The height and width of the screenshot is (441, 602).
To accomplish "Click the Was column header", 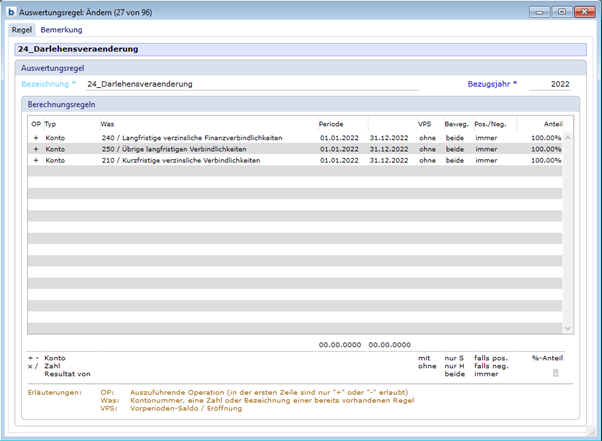I will tap(107, 123).
